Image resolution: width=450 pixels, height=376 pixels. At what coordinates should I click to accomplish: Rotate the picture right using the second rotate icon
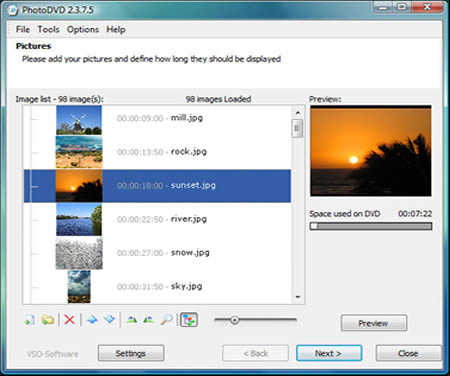pyautogui.click(x=148, y=320)
